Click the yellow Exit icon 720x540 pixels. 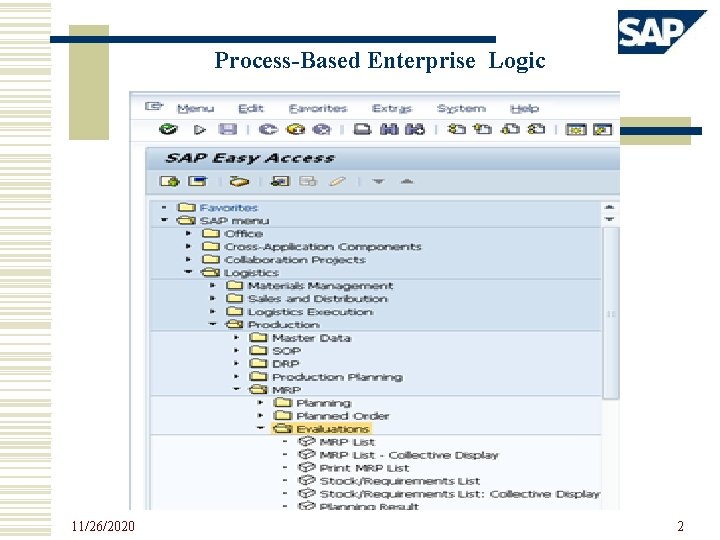pyautogui.click(x=295, y=130)
